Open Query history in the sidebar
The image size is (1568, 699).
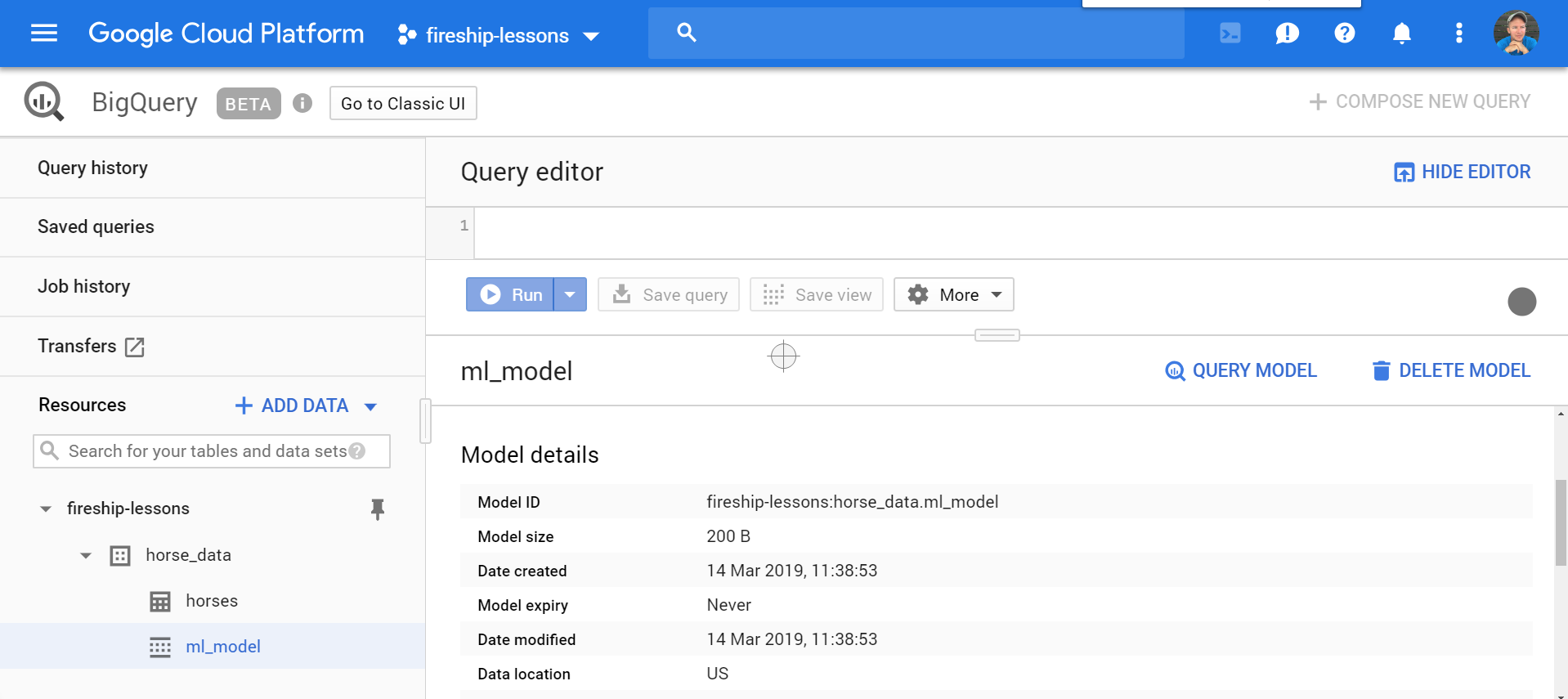92,168
